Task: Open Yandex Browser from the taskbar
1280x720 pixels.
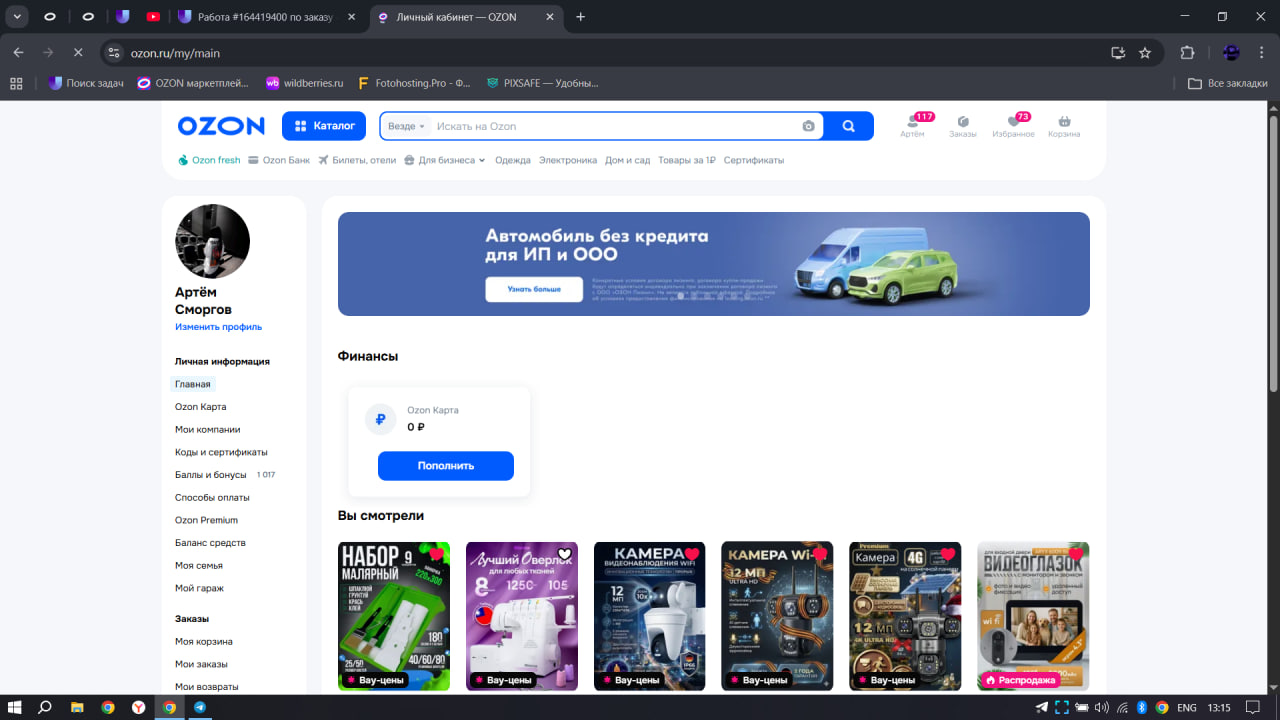Action: tap(138, 708)
